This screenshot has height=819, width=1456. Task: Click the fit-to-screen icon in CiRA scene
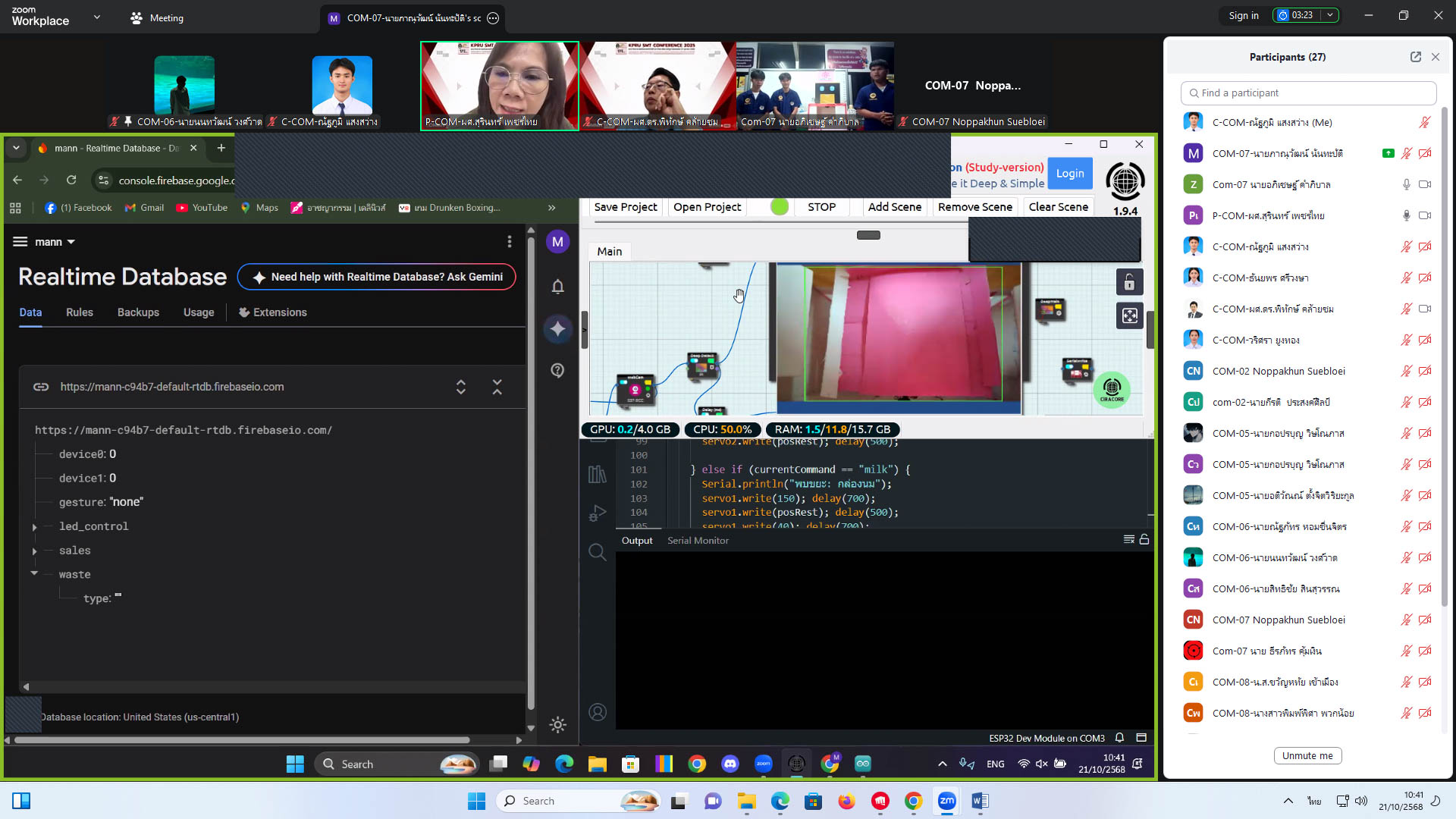pyautogui.click(x=1129, y=315)
